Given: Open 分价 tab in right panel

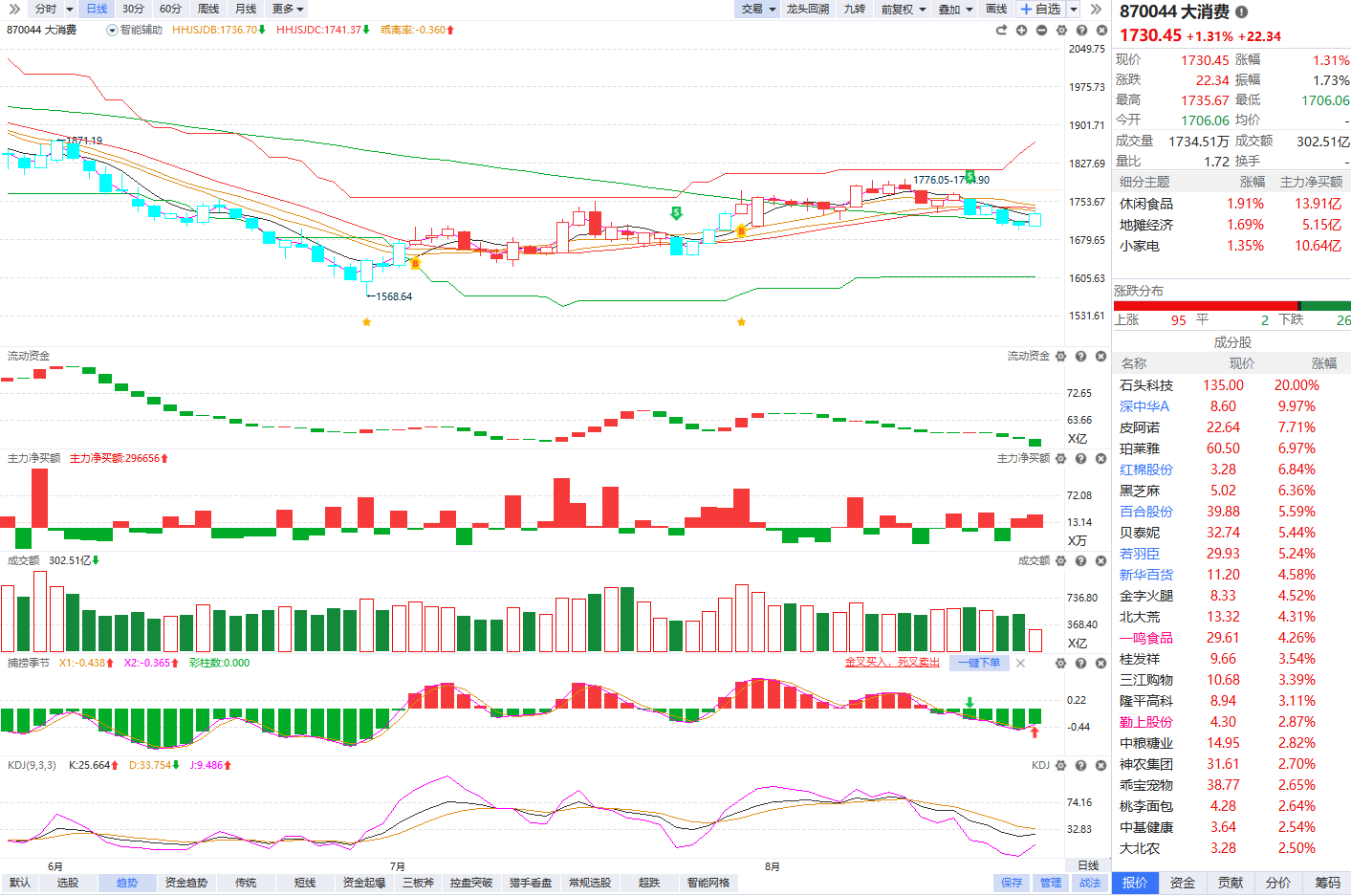Looking at the screenshot, I should pos(1278,883).
